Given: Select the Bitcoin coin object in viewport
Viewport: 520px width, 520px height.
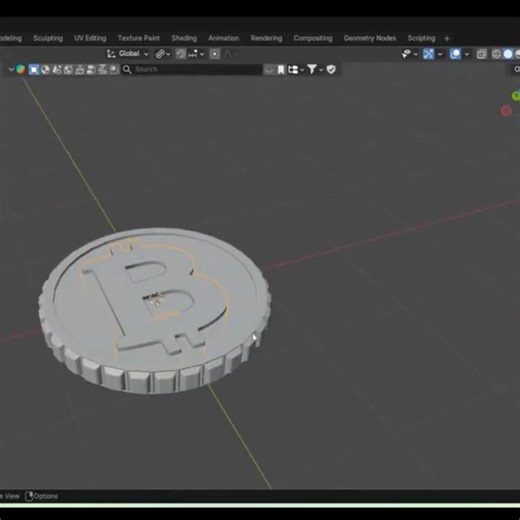Looking at the screenshot, I should point(155,310).
